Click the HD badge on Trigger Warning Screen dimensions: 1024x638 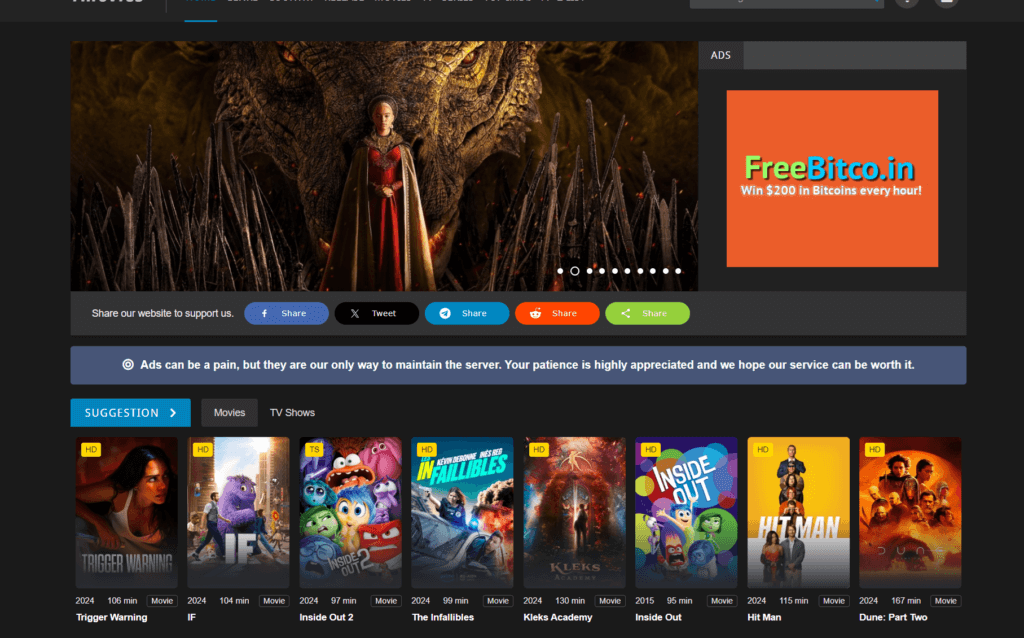(x=91, y=450)
